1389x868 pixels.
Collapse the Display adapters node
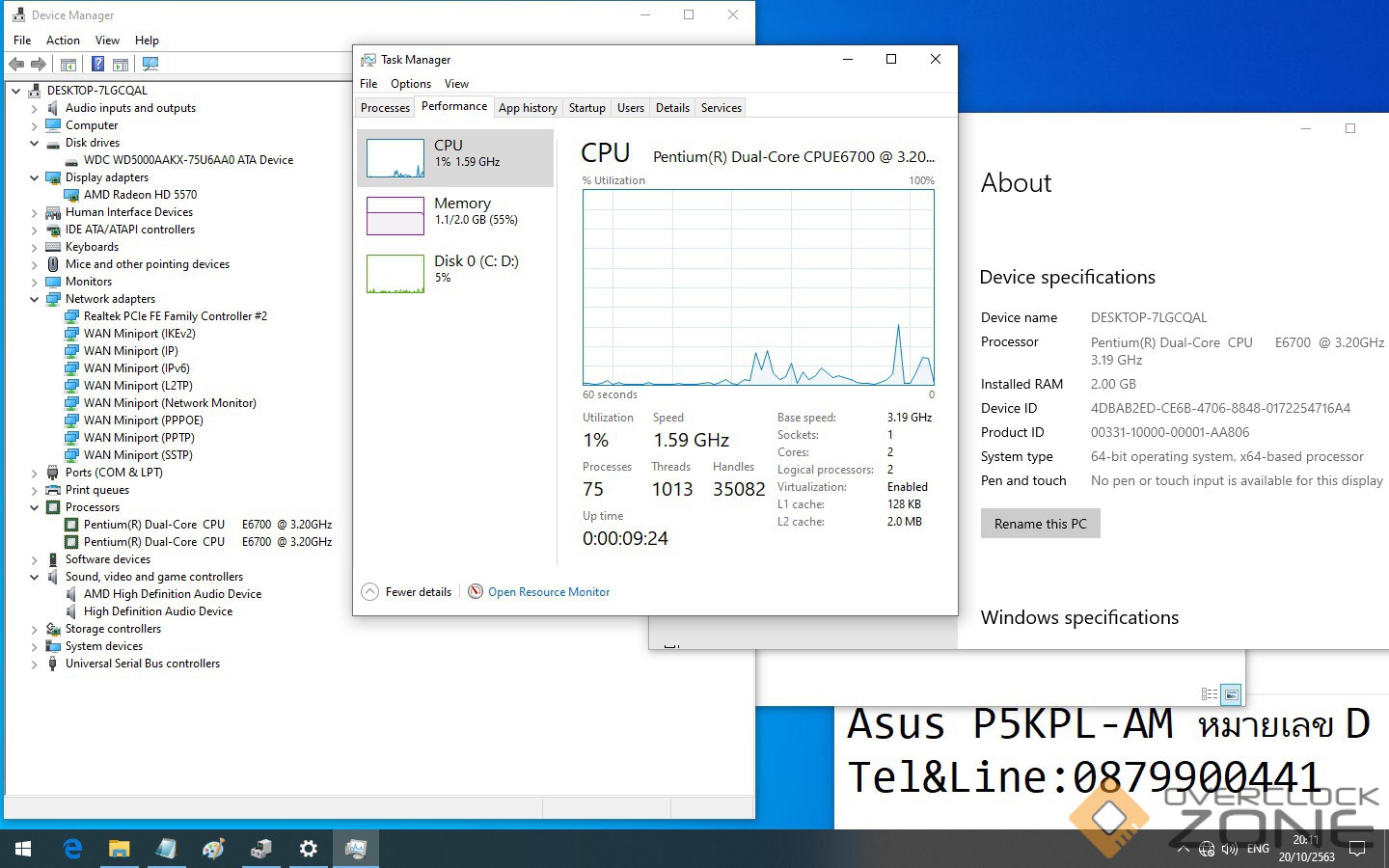(x=35, y=177)
